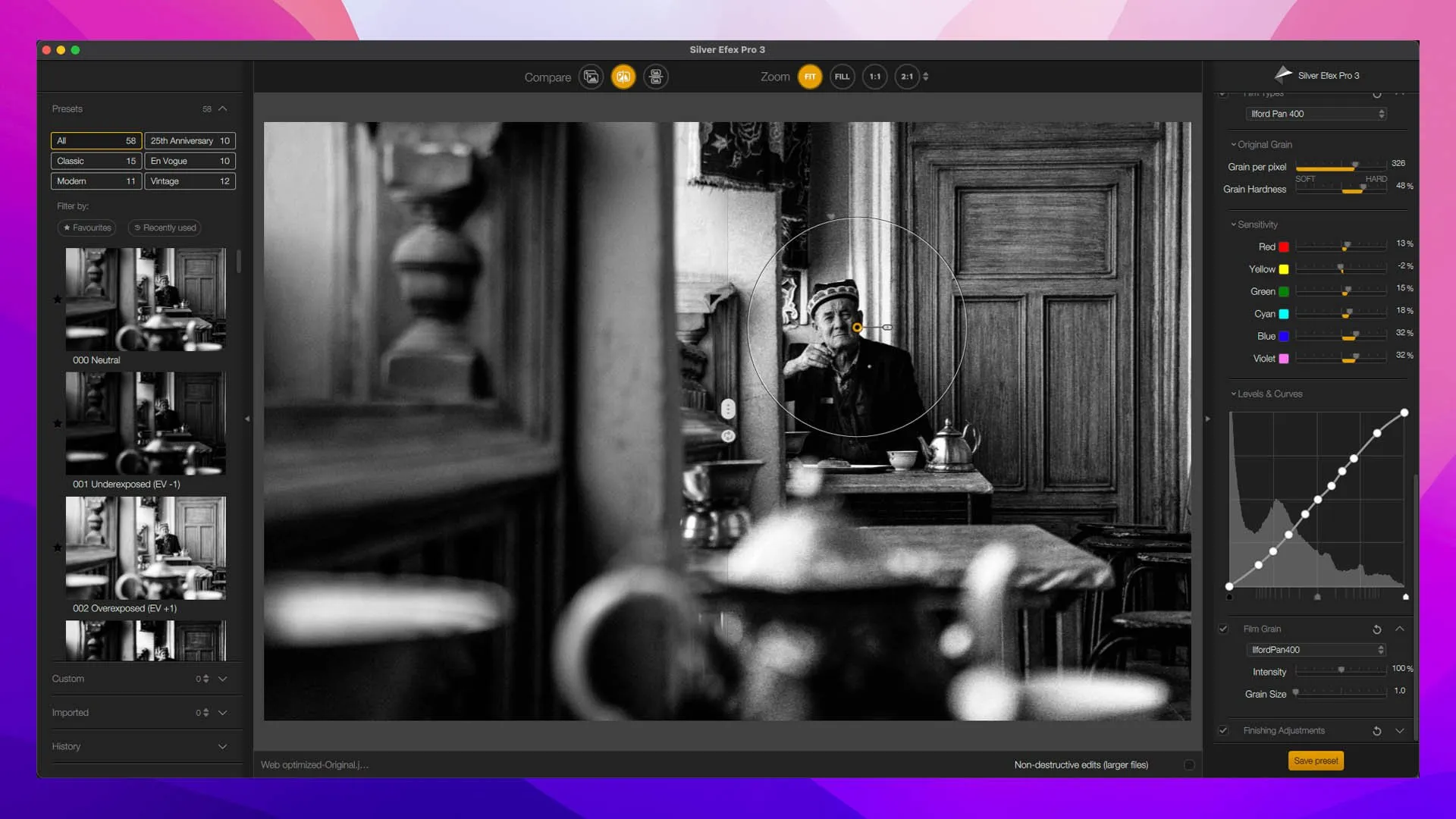Open the Ilford Pan 400 film type dropdown
1456x819 pixels.
pos(1316,114)
